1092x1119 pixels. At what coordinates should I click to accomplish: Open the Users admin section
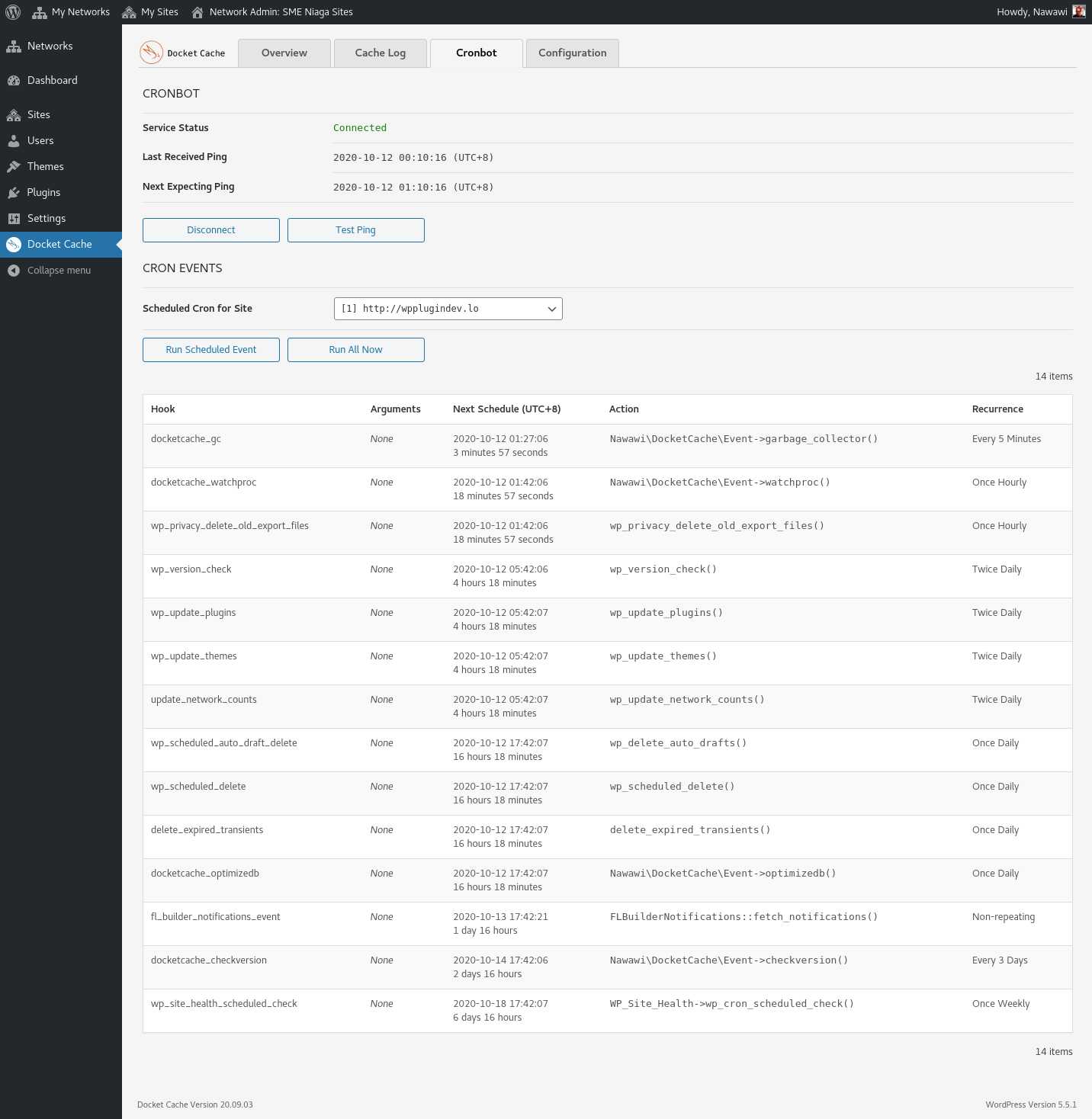click(x=40, y=140)
